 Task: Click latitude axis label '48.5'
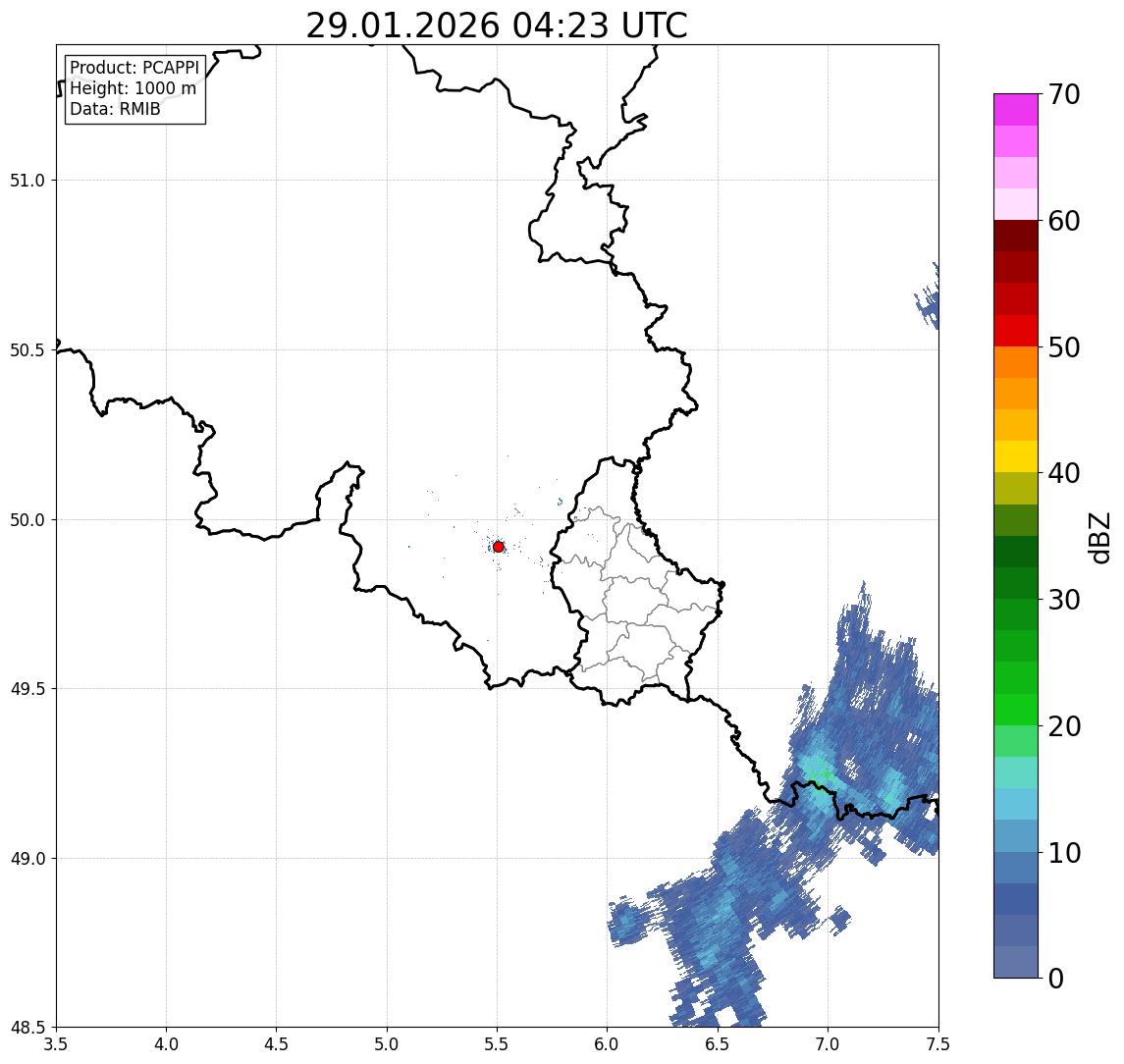click(27, 1028)
